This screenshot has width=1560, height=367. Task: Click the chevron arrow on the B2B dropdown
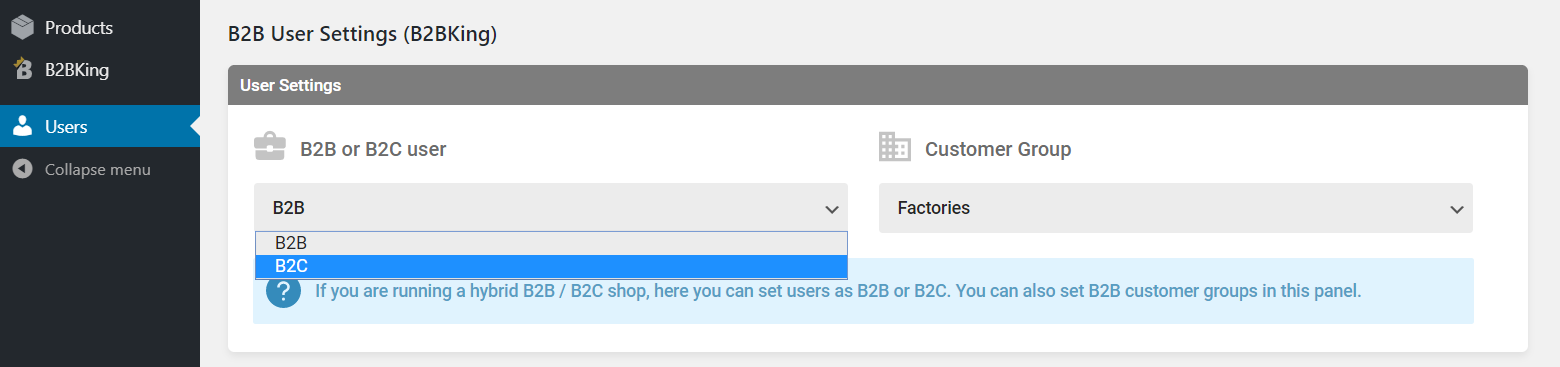click(831, 209)
